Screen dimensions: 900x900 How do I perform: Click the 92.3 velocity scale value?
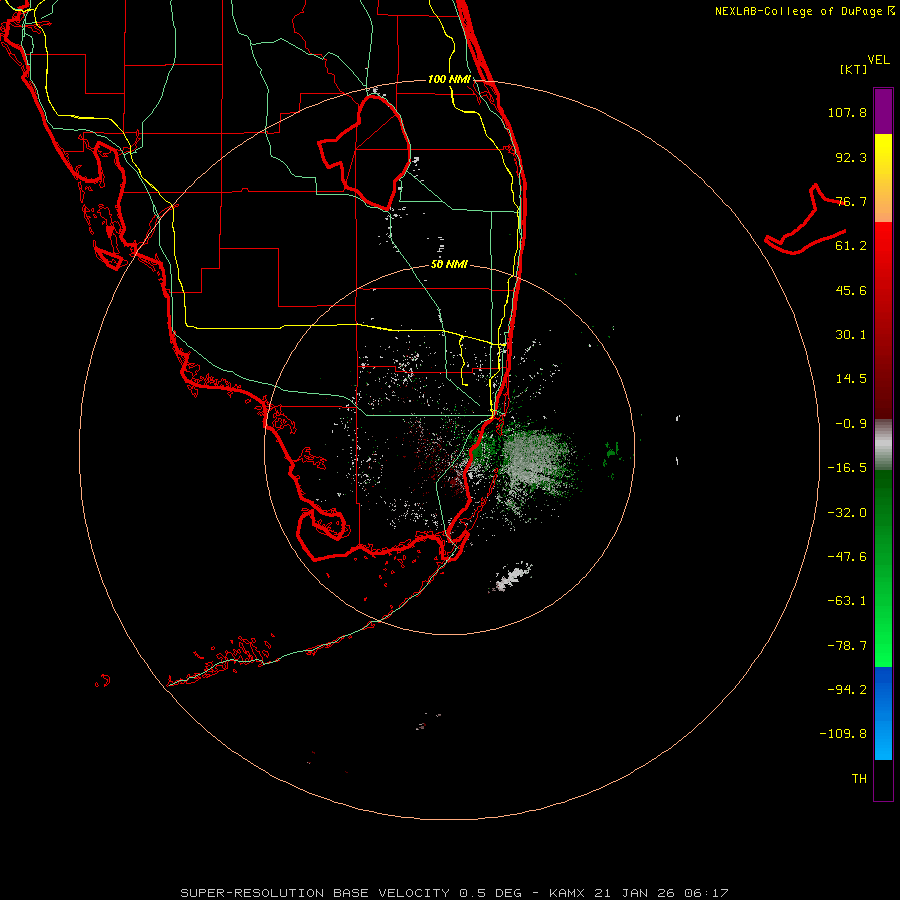click(851, 157)
